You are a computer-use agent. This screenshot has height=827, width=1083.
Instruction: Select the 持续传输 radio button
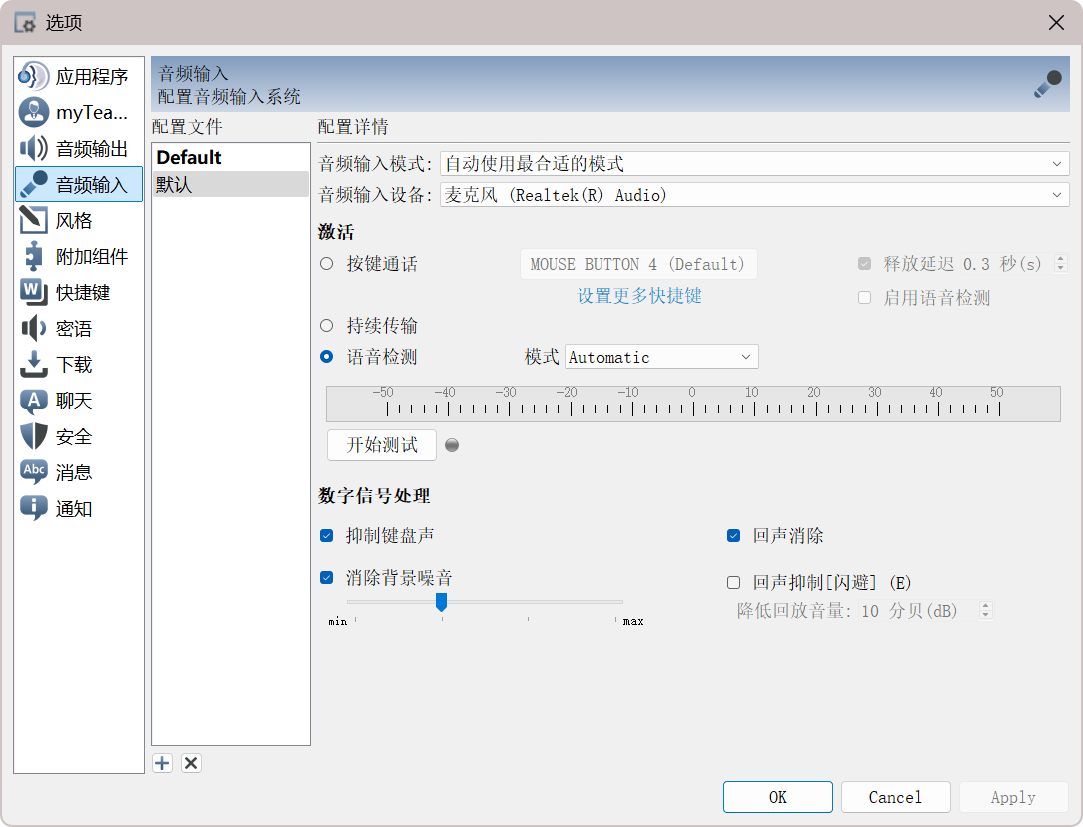(327, 326)
